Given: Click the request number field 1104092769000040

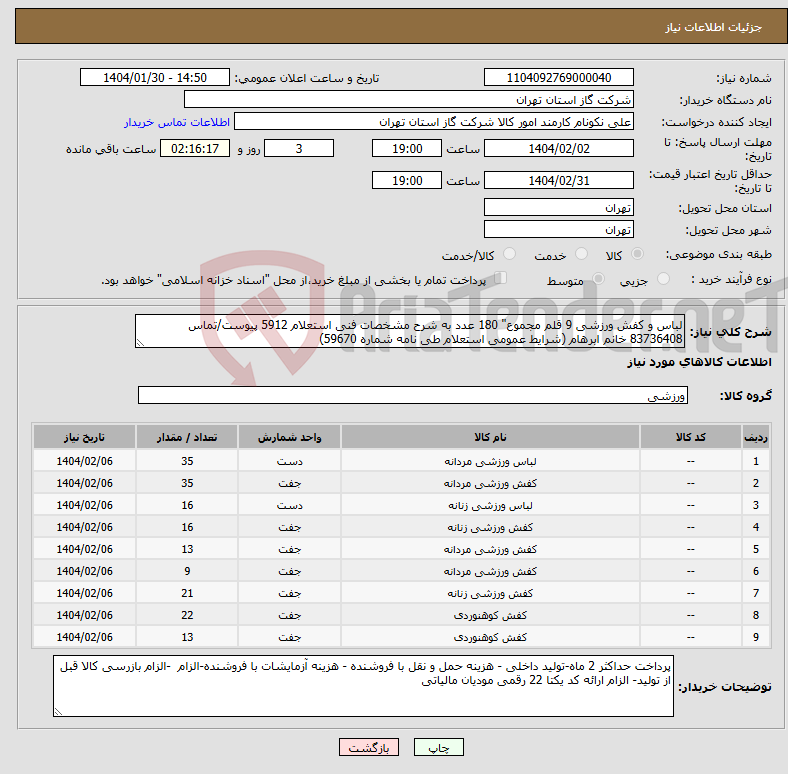Looking at the screenshot, I should (x=558, y=77).
